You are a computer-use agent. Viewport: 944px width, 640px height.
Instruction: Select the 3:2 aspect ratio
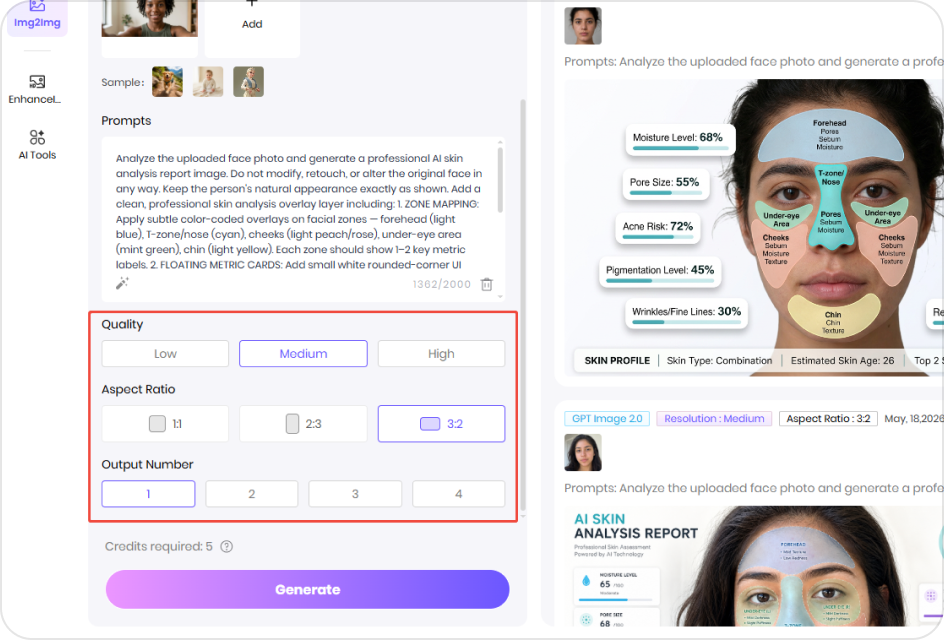point(441,424)
